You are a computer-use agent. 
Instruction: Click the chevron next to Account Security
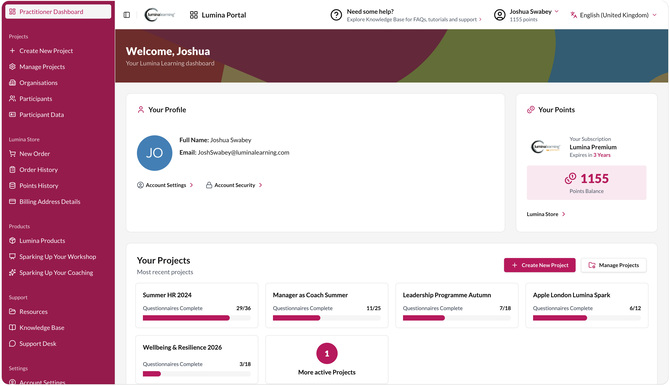[261, 185]
